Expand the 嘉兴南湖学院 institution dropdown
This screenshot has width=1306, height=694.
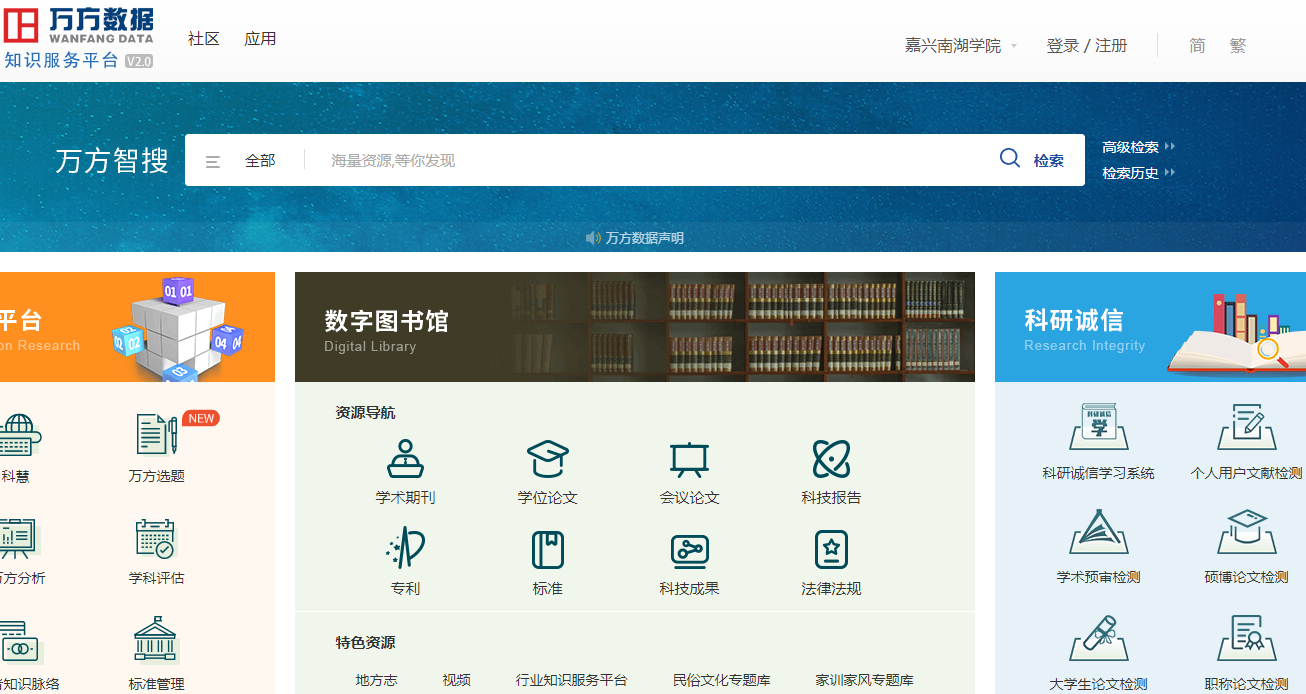pos(960,46)
